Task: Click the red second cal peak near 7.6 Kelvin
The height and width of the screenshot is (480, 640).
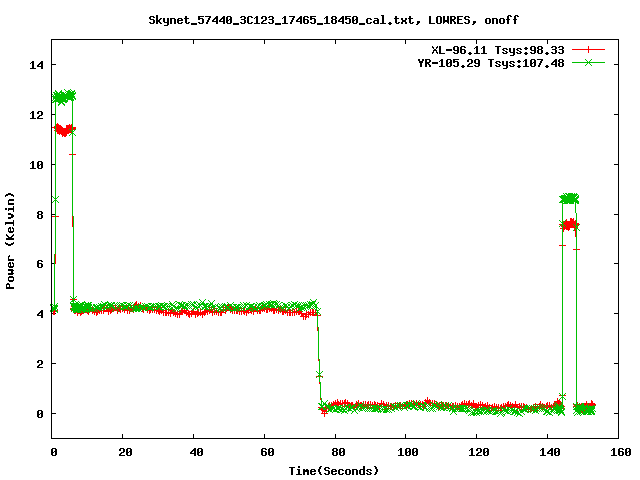Action: 569,224
